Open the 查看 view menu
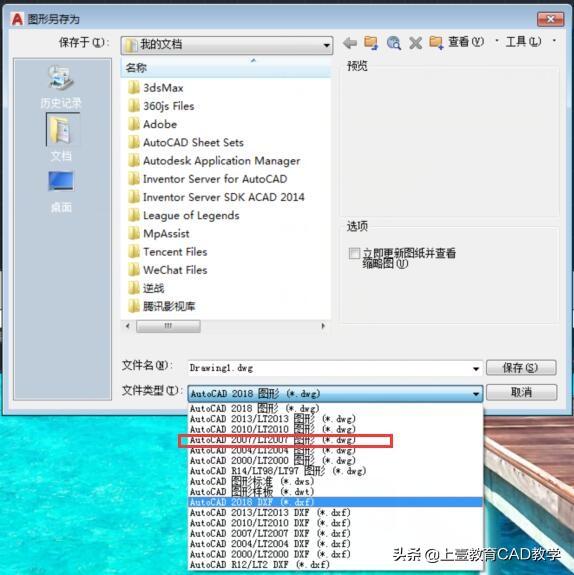 466,42
